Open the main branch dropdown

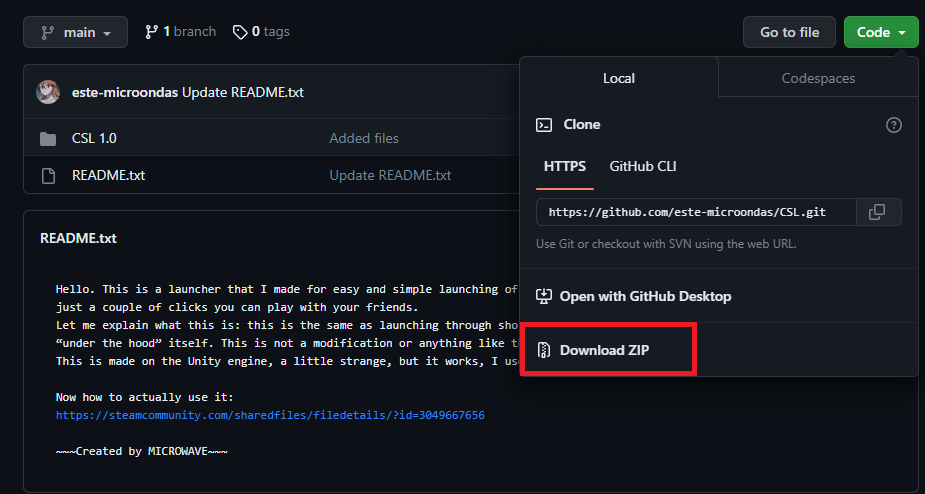[76, 32]
